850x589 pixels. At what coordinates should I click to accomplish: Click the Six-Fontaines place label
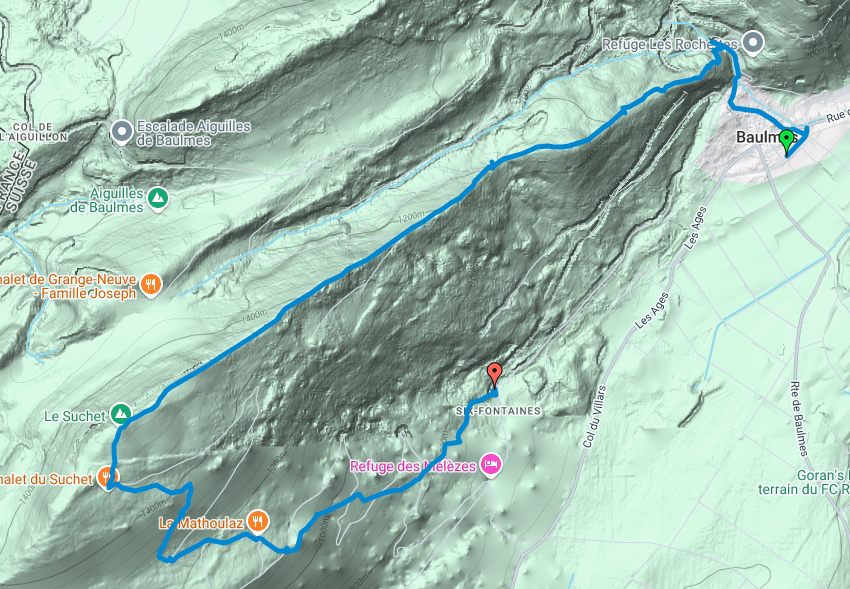coord(498,411)
